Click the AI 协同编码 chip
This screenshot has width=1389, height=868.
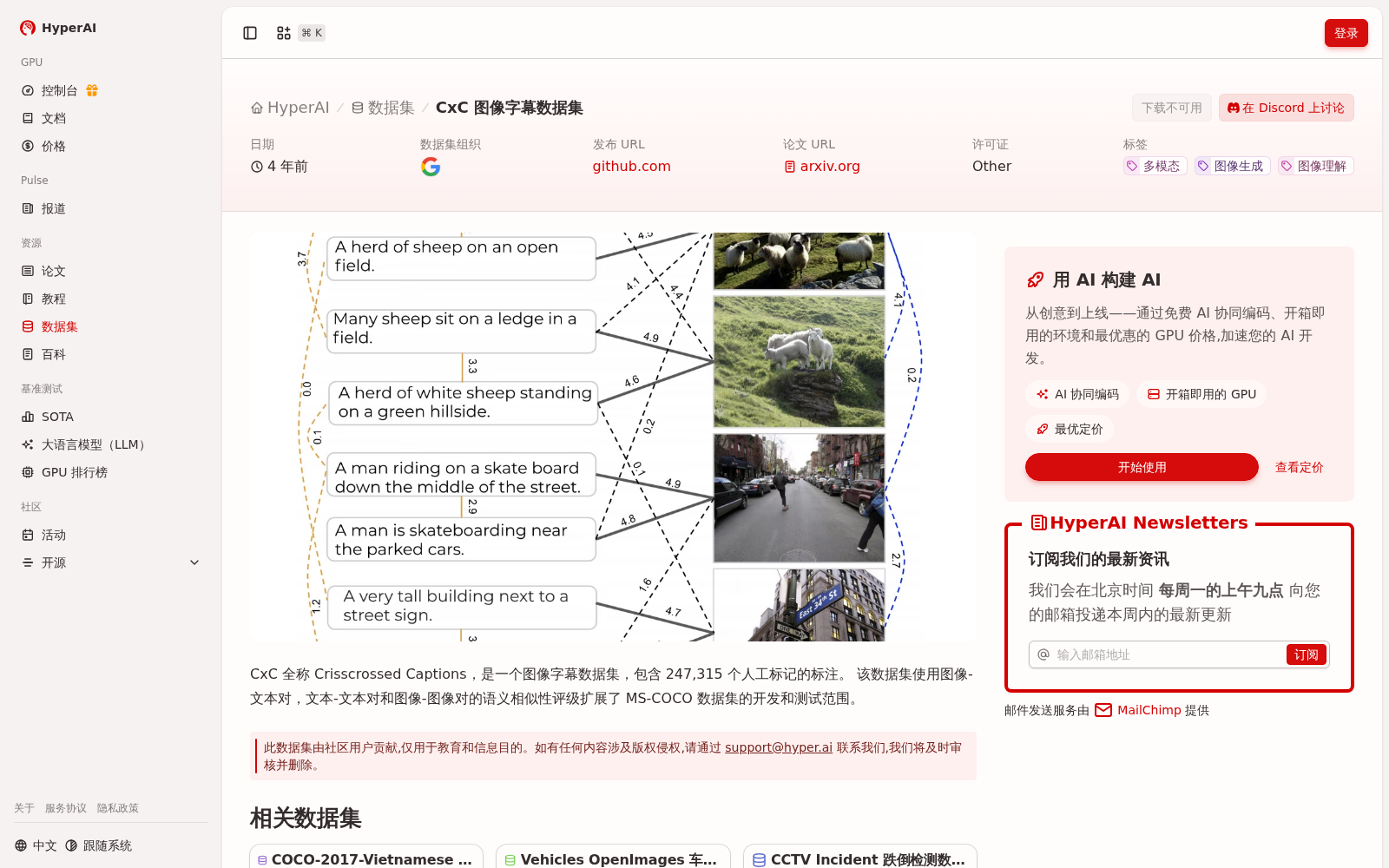(1076, 394)
